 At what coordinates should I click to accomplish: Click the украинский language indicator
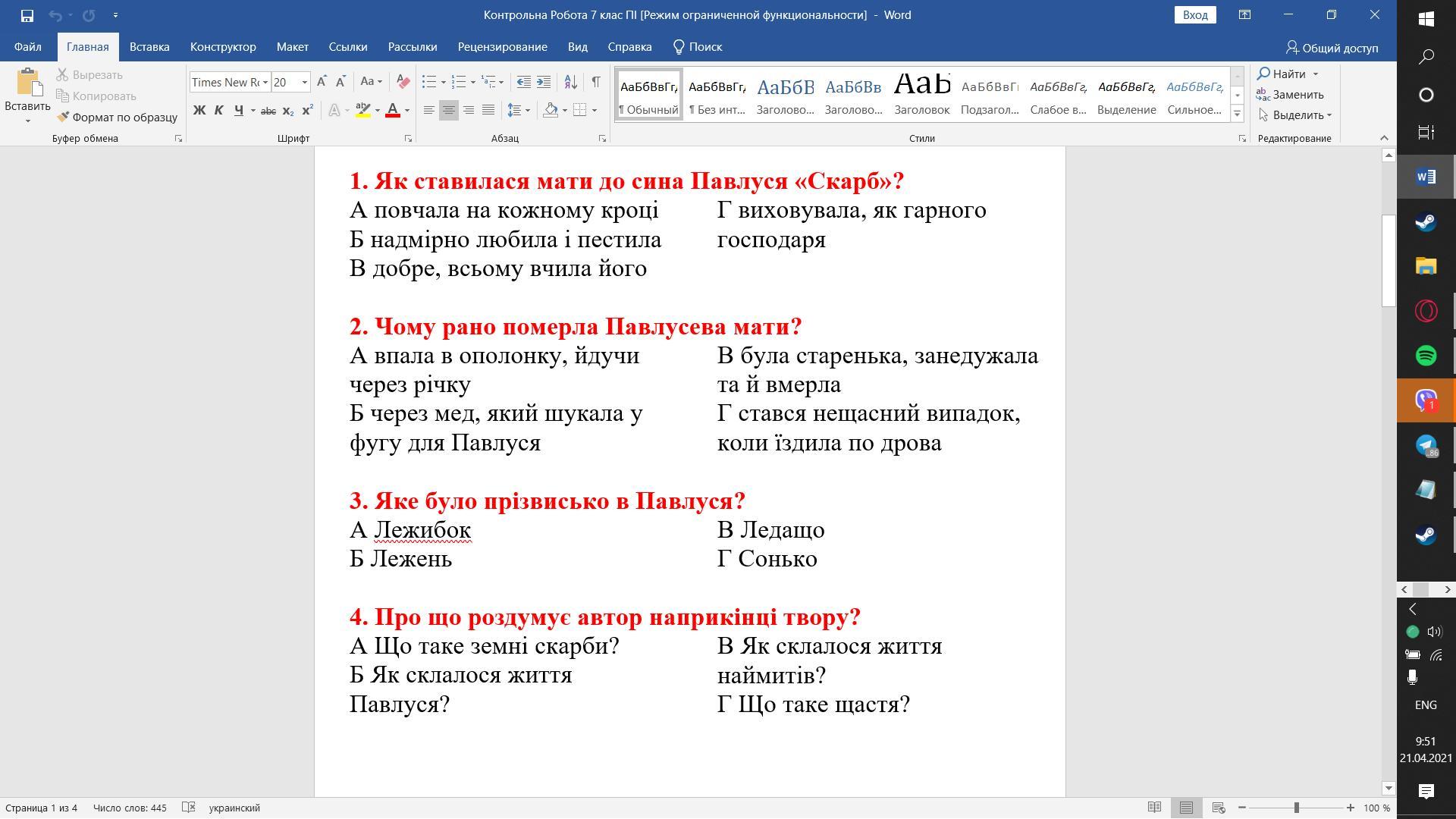coord(234,808)
